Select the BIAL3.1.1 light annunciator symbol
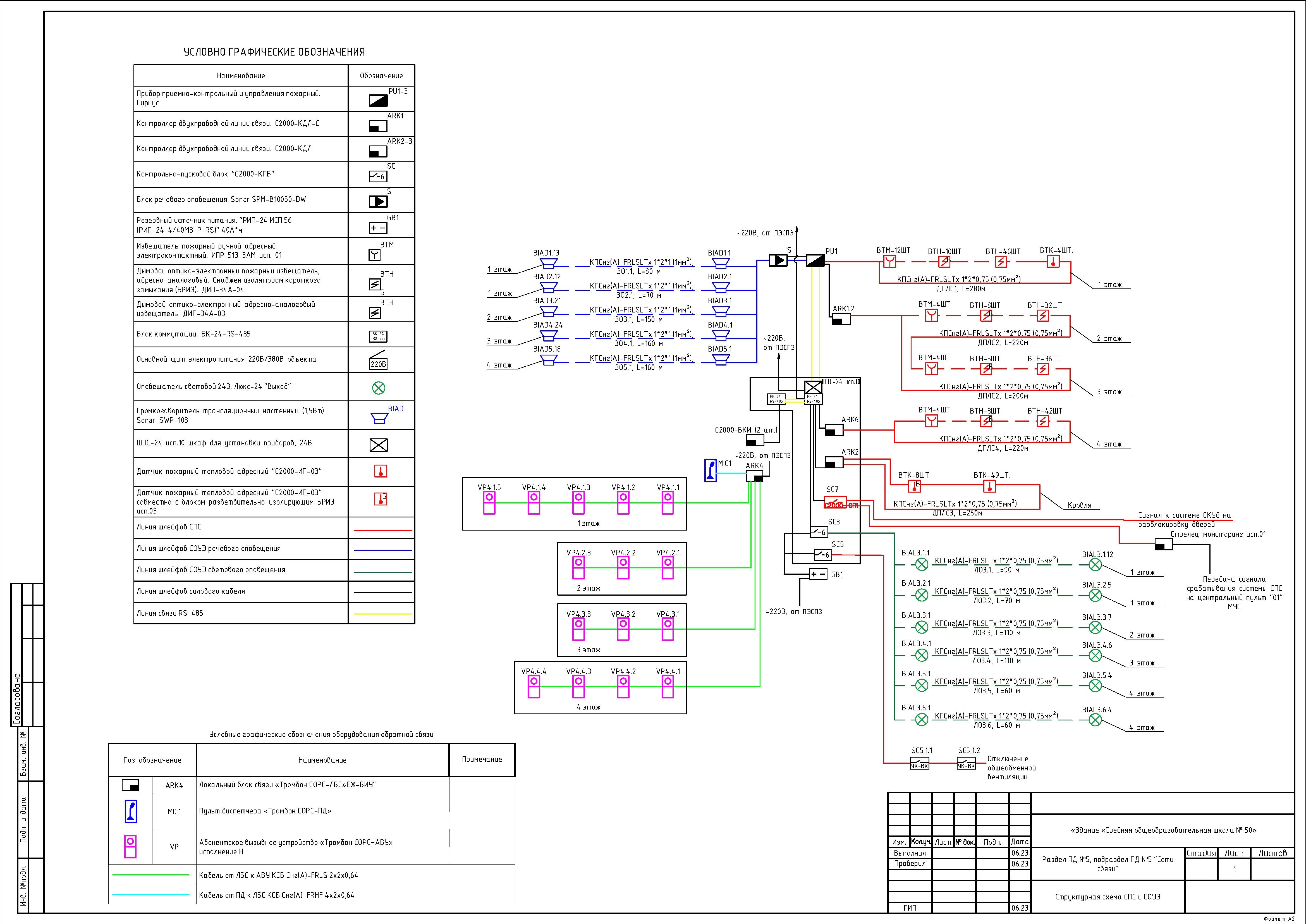Viewport: 1306px width, 924px height. pos(922,564)
